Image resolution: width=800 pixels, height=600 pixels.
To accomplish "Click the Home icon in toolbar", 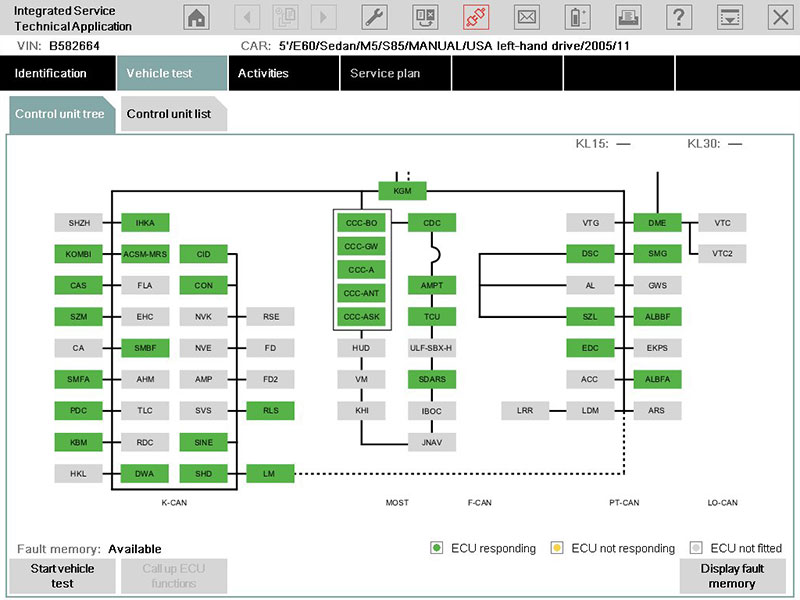I will point(197,17).
